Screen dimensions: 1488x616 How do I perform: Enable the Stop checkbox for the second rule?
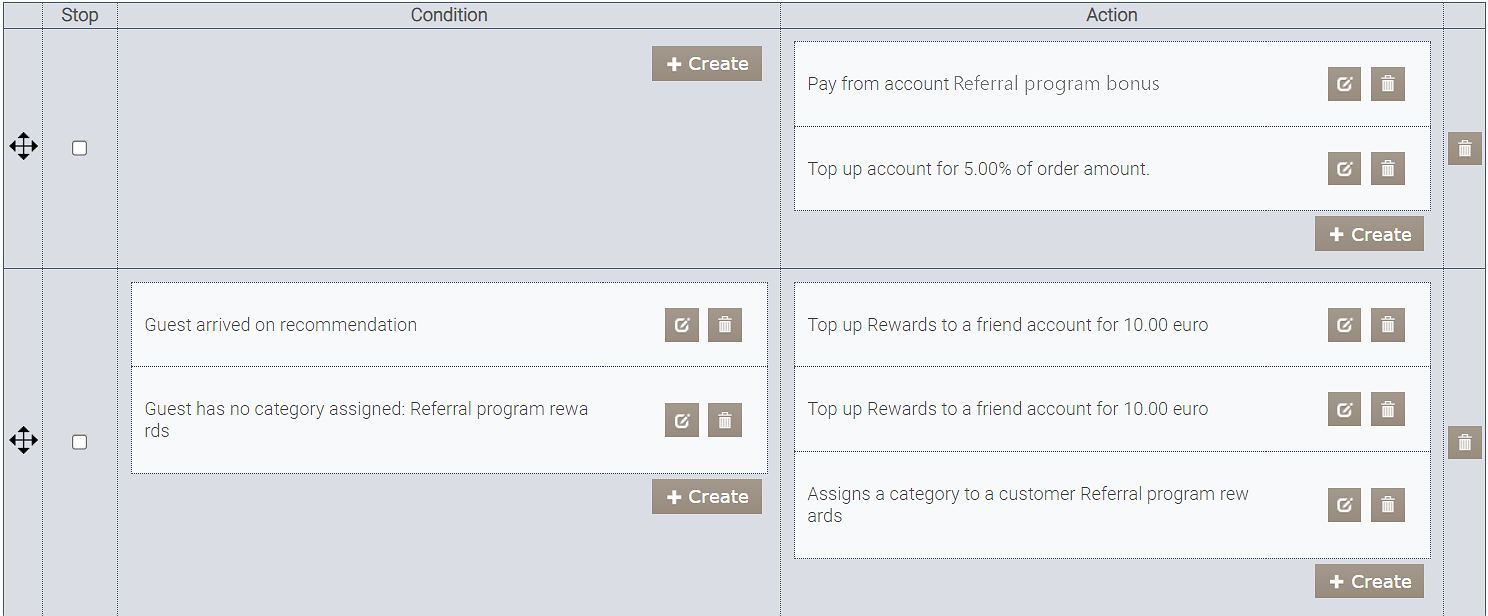[80, 442]
